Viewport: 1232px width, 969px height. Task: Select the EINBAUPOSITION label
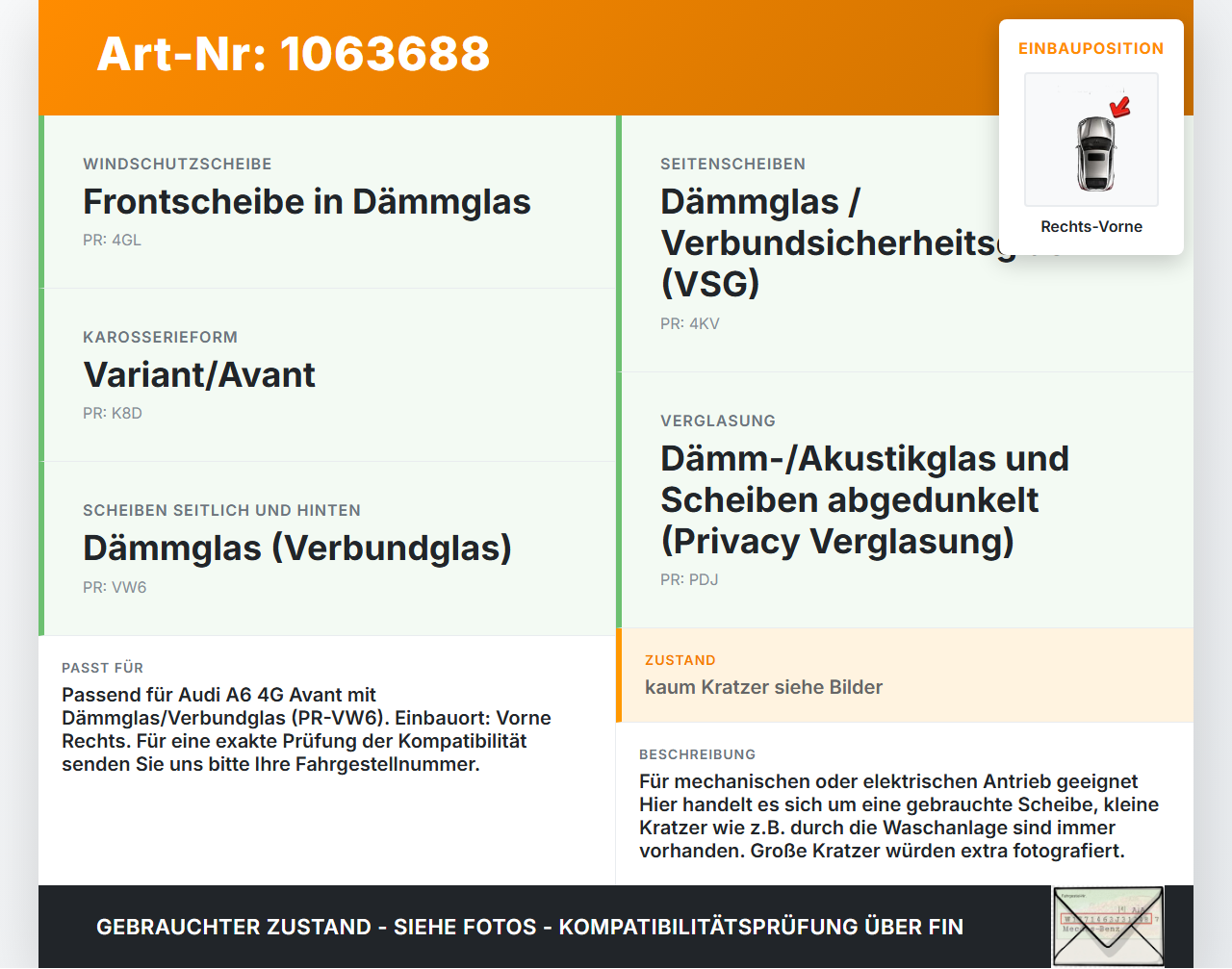1091,48
